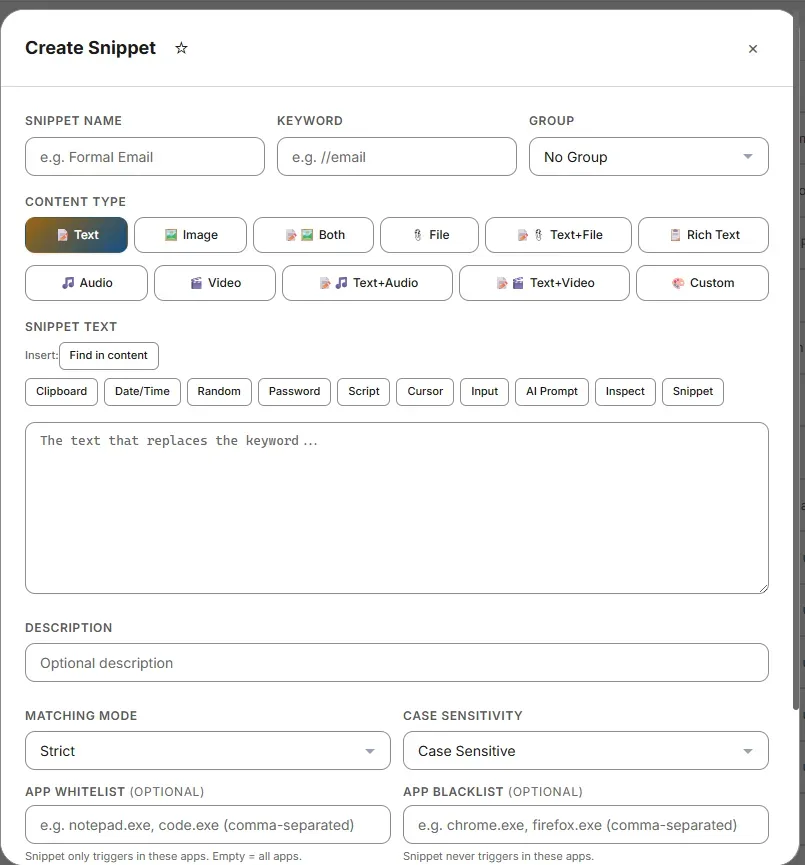This screenshot has height=865, width=805.
Task: Click into the Keyword input field
Action: 397,157
